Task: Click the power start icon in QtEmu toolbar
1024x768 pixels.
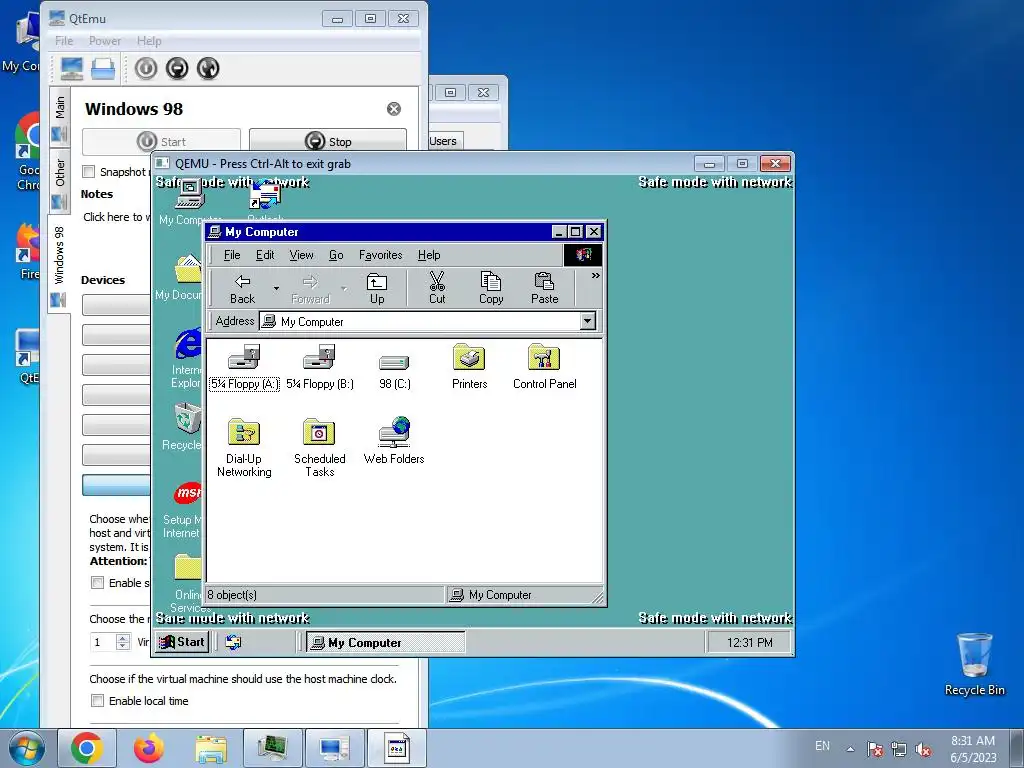Action: (146, 68)
